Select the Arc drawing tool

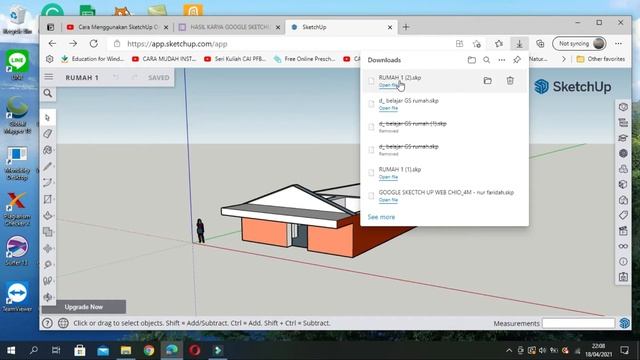click(48, 182)
